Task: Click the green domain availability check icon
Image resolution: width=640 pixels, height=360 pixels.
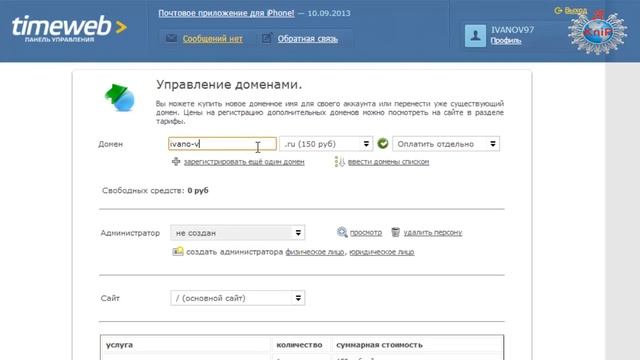Action: [x=382, y=144]
